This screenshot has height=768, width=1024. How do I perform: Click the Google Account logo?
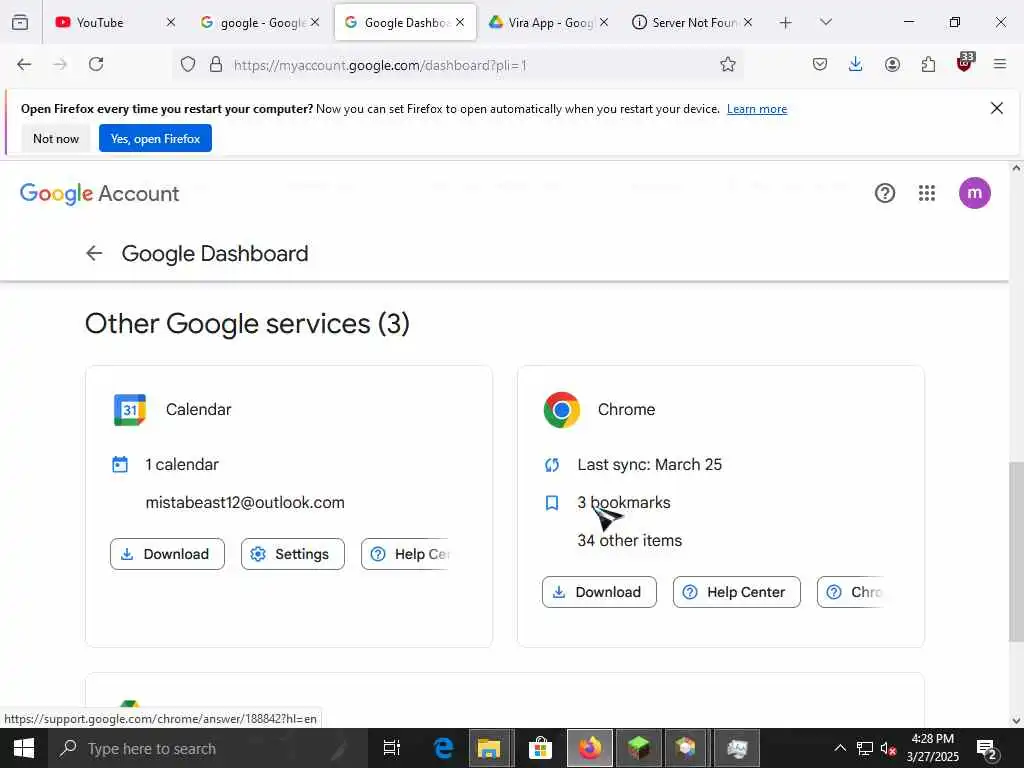coord(99,193)
